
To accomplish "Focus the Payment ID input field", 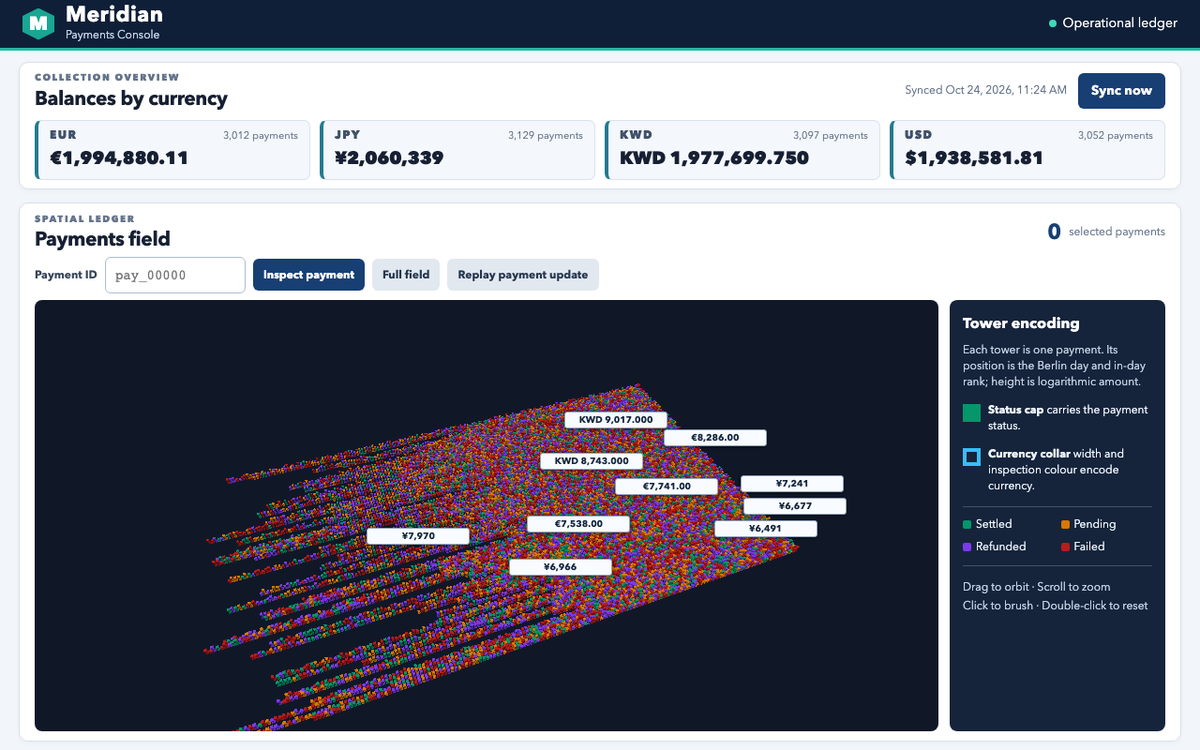I will pyautogui.click(x=175, y=275).
